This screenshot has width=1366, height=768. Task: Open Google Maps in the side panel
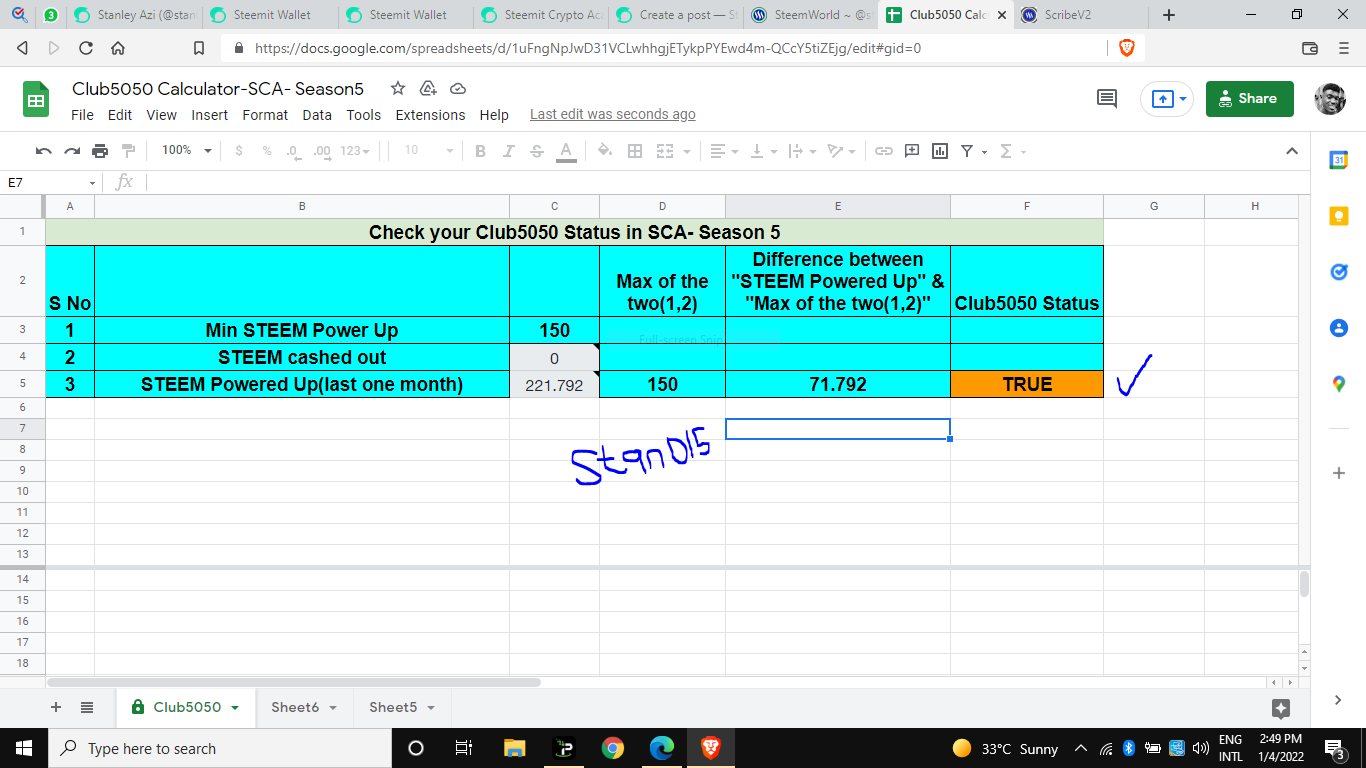tap(1339, 384)
